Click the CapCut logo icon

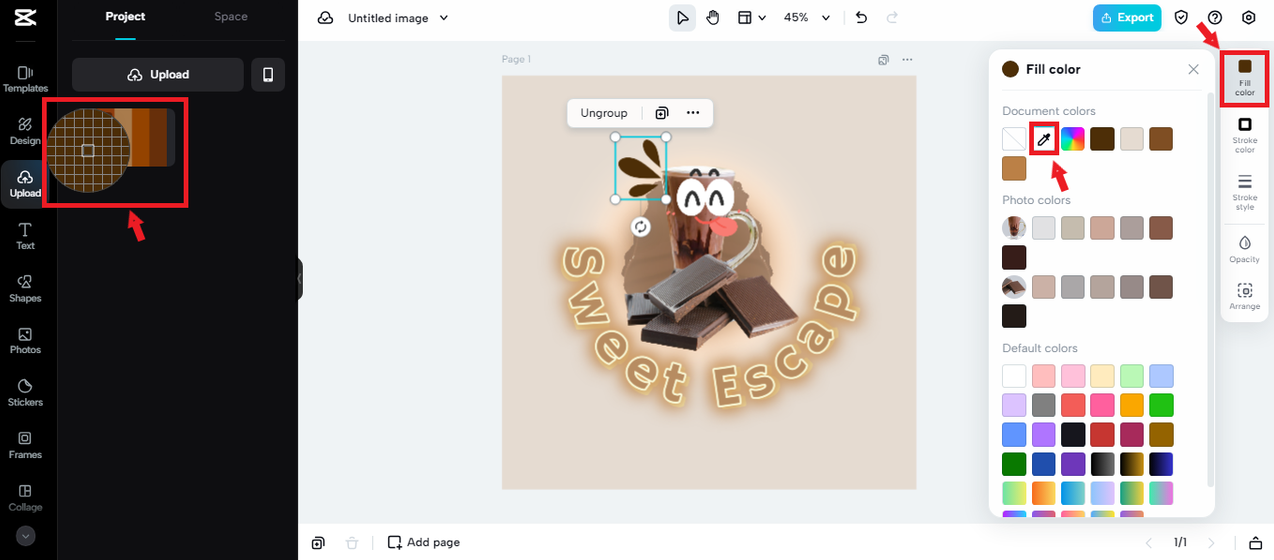[x=26, y=18]
